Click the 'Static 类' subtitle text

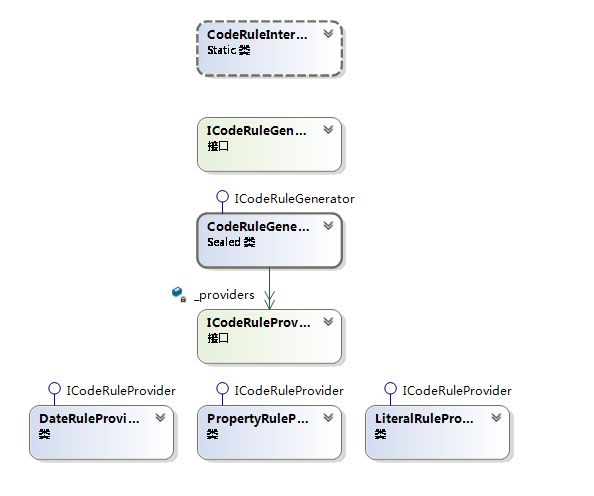pos(229,50)
